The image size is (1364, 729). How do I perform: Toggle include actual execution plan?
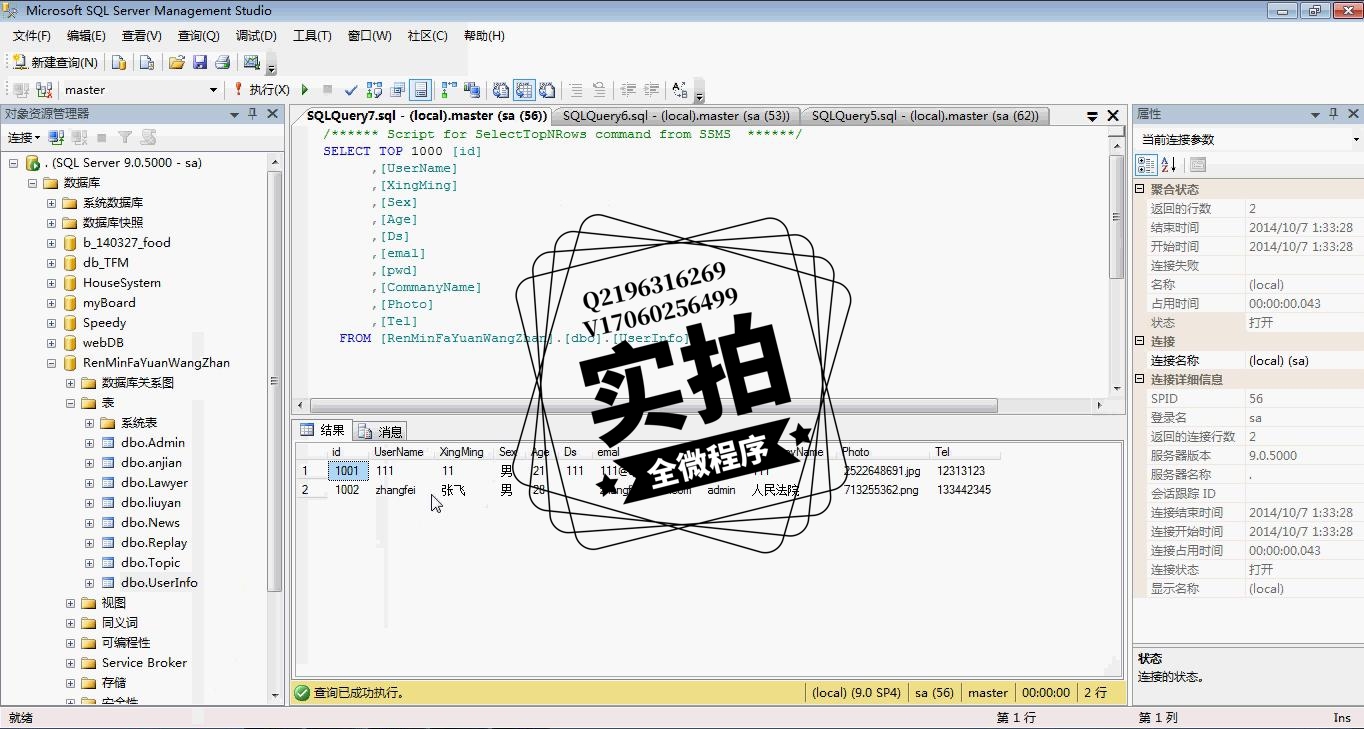point(449,90)
